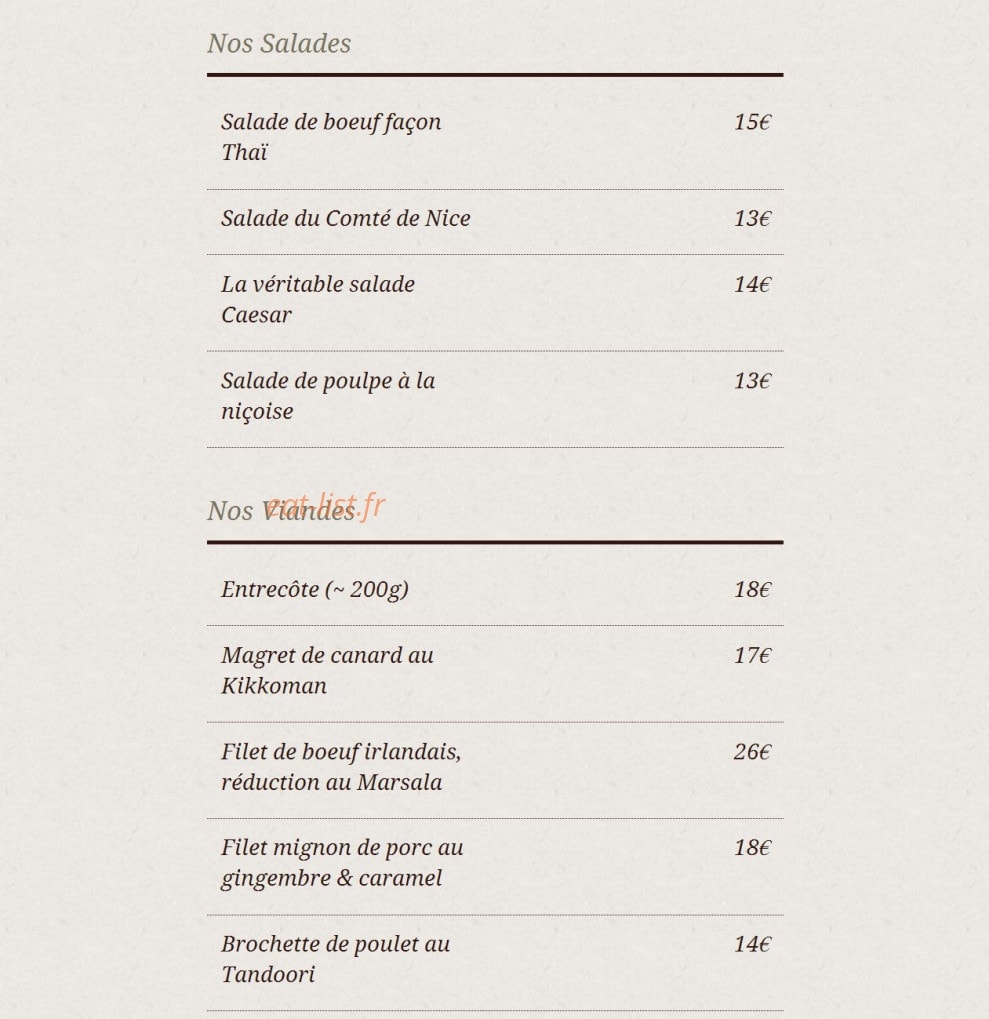The width and height of the screenshot is (989, 1019).
Task: Click the eat-list.fr watermark link
Action: 326,505
